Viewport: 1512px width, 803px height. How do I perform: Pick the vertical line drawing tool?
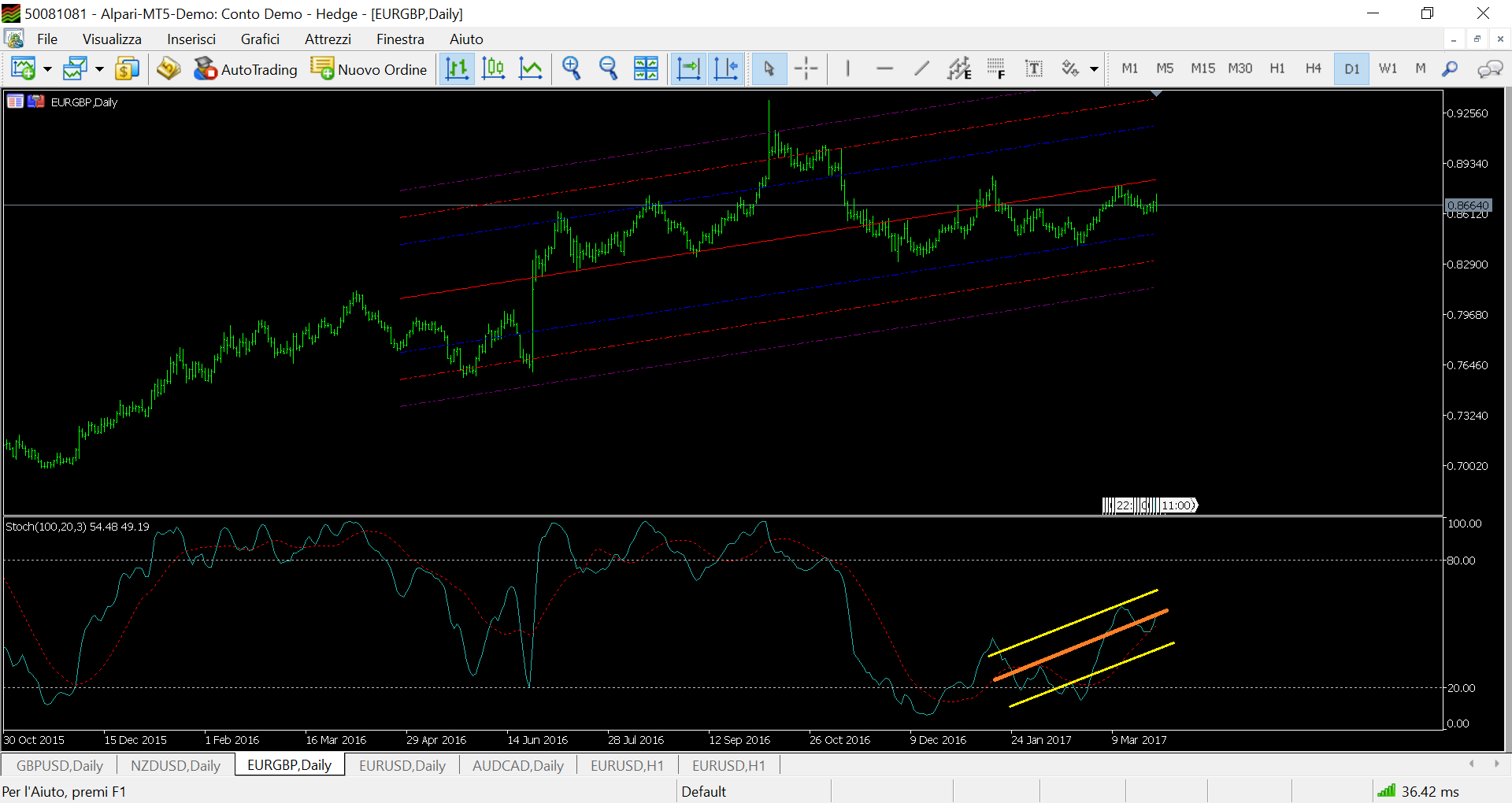tap(847, 69)
